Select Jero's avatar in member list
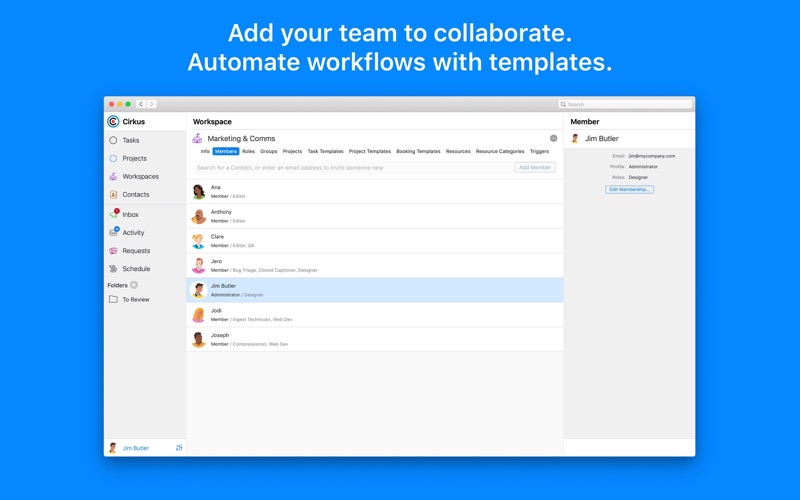This screenshot has height=500, width=800. (198, 265)
